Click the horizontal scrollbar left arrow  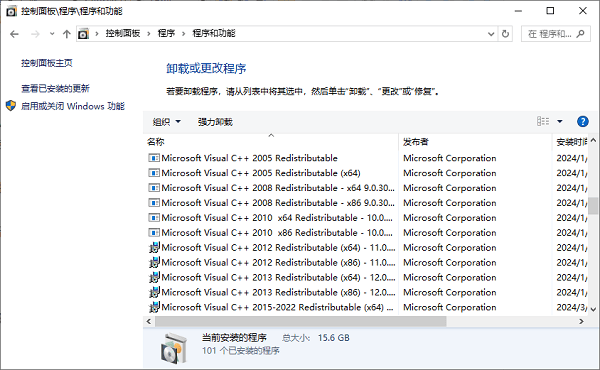(149, 321)
